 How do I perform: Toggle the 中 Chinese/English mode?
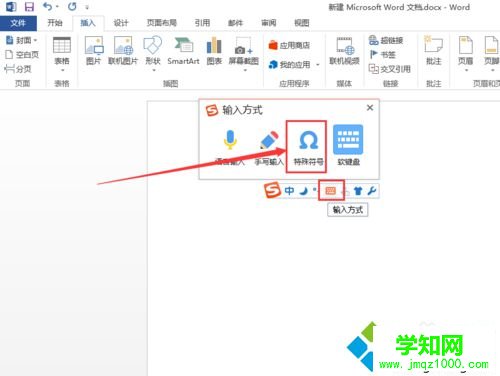click(x=289, y=191)
